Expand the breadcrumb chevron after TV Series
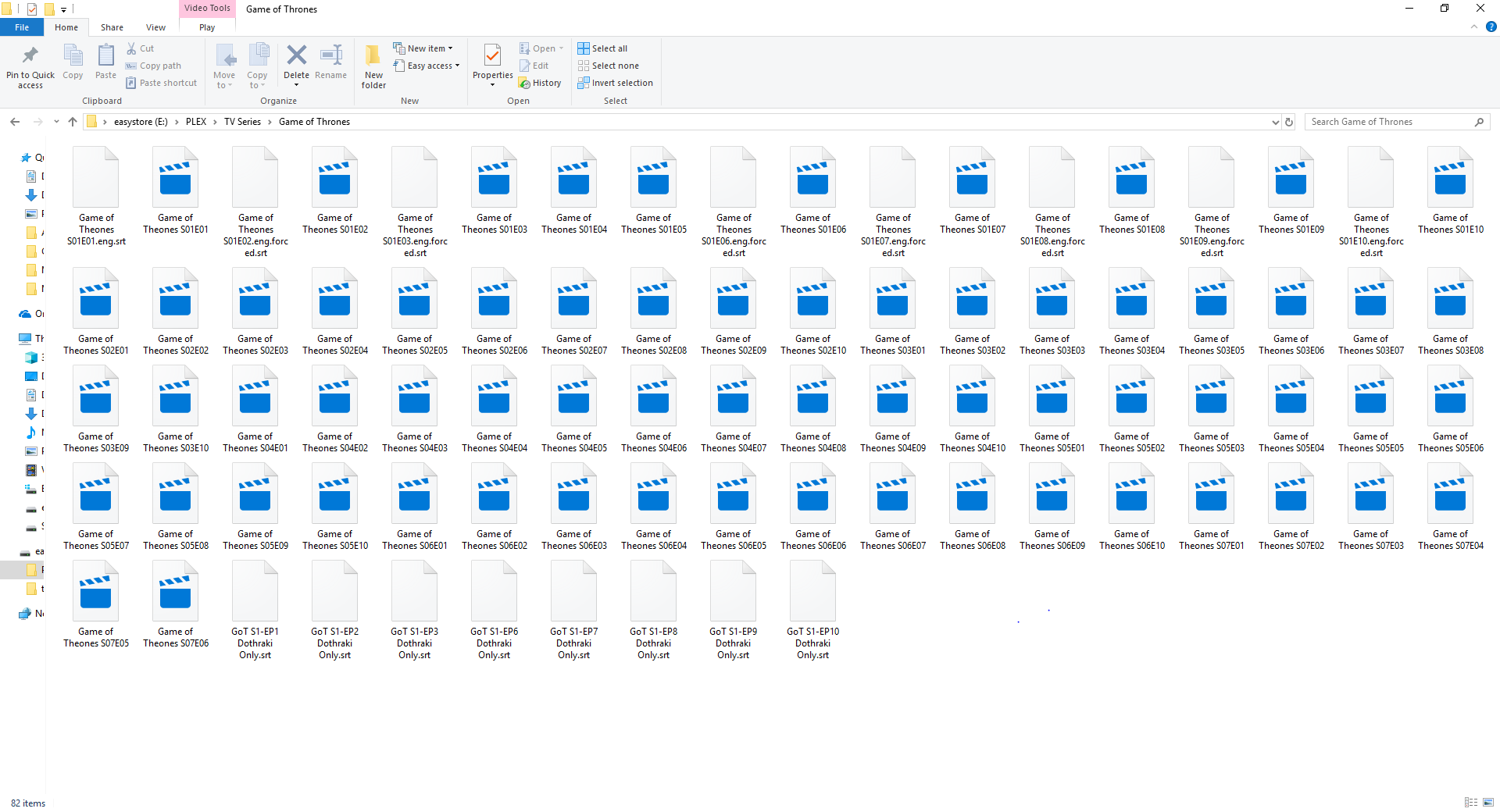1500x812 pixels. (270, 122)
